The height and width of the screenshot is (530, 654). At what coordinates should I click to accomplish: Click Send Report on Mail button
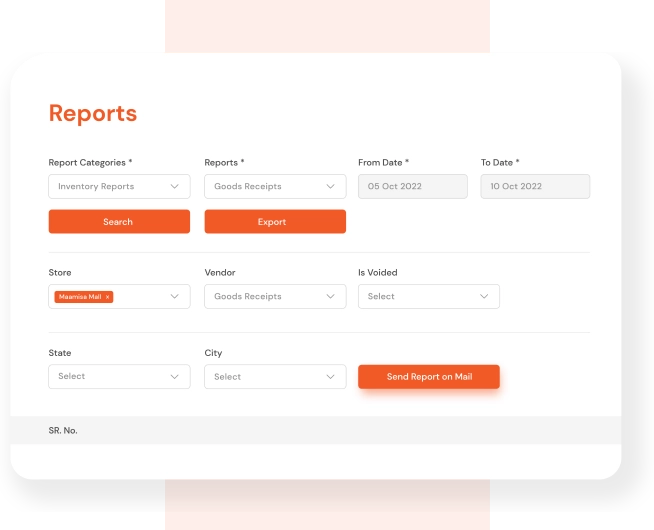428,377
